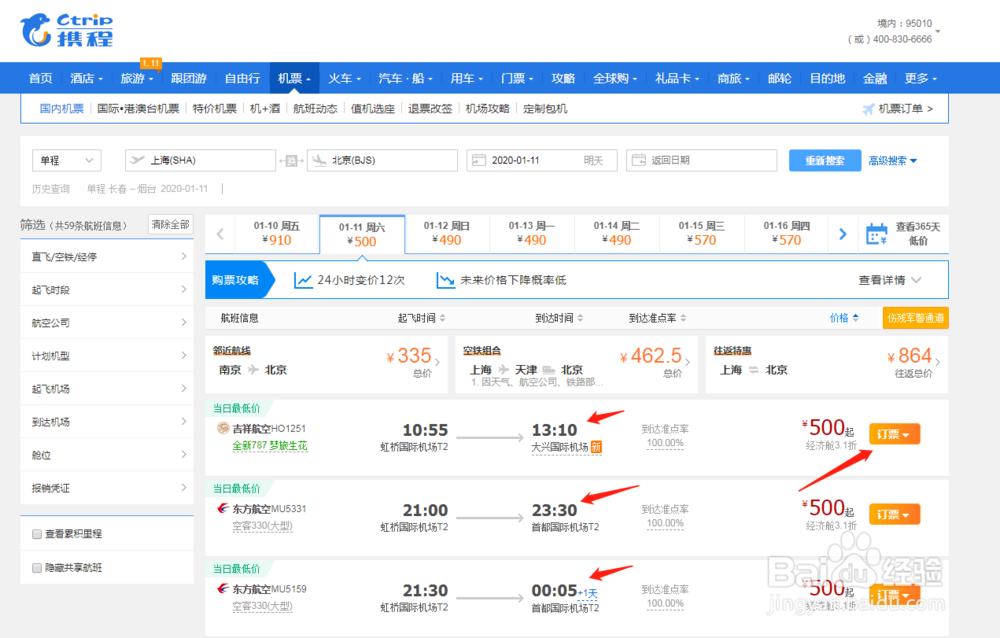This screenshot has width=1000, height=638.
Task: Open the 酒店 menu in navigation bar
Action: pyautogui.click(x=86, y=78)
